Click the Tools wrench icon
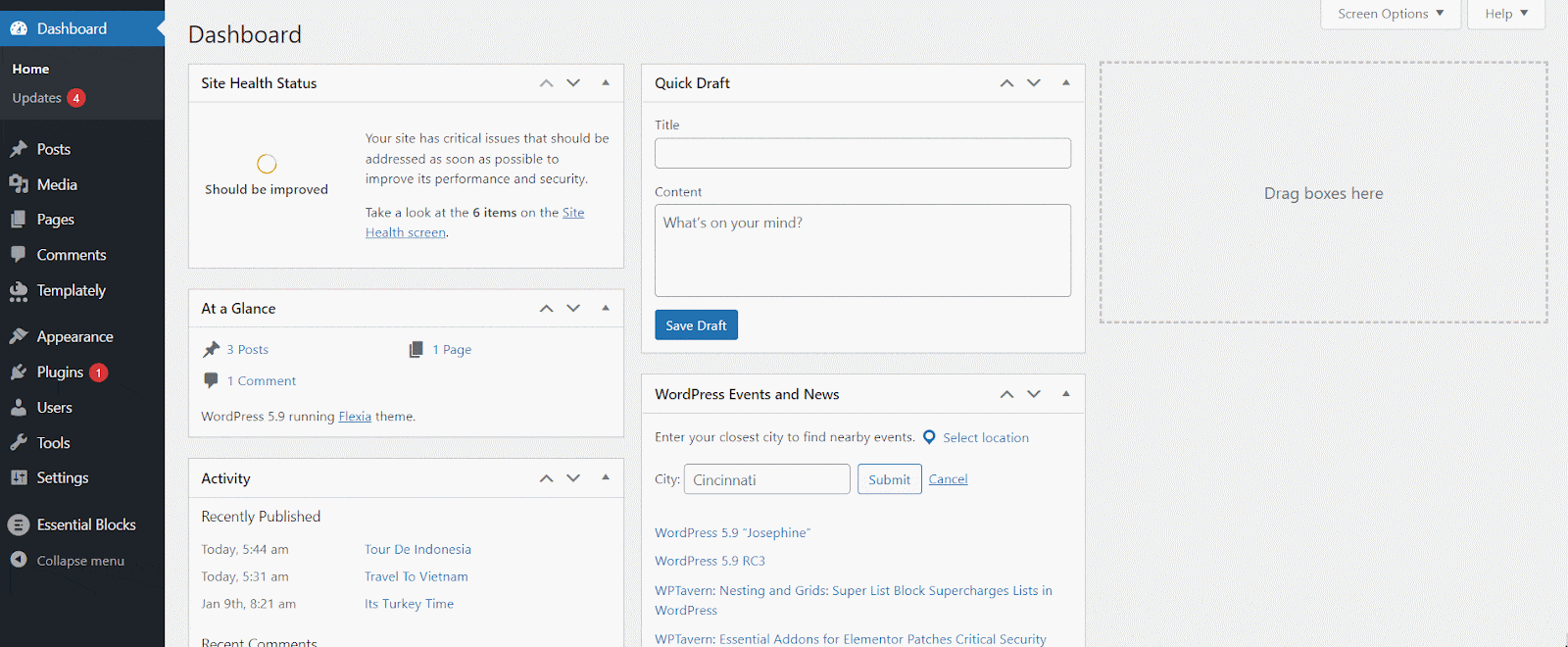The height and width of the screenshot is (647, 1568). click(19, 443)
